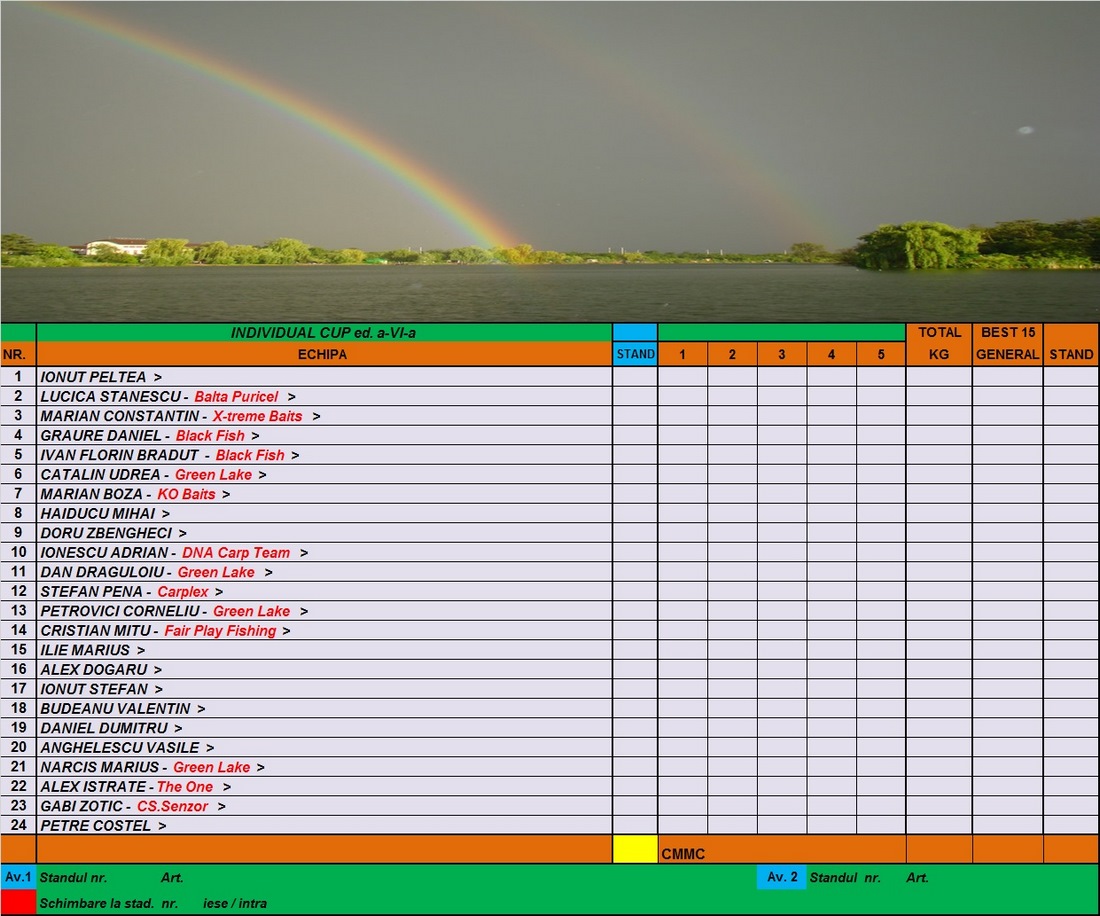Select the CMMC cell in orange row
Image resolution: width=1100 pixels, height=916 pixels.
(x=683, y=855)
